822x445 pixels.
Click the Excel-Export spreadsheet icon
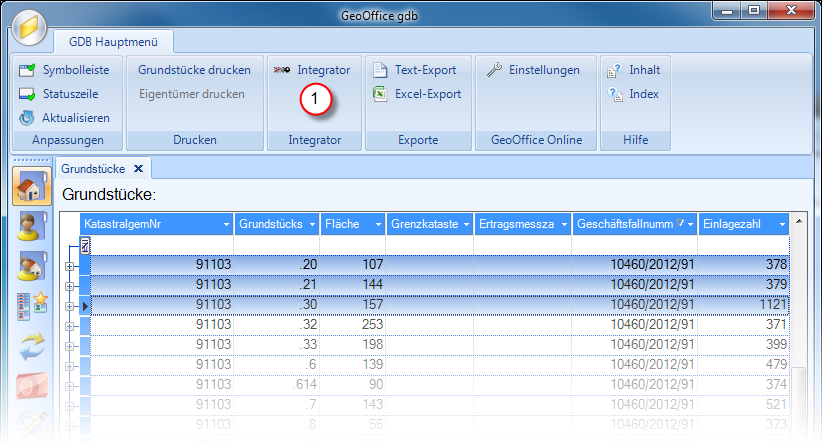tap(380, 94)
